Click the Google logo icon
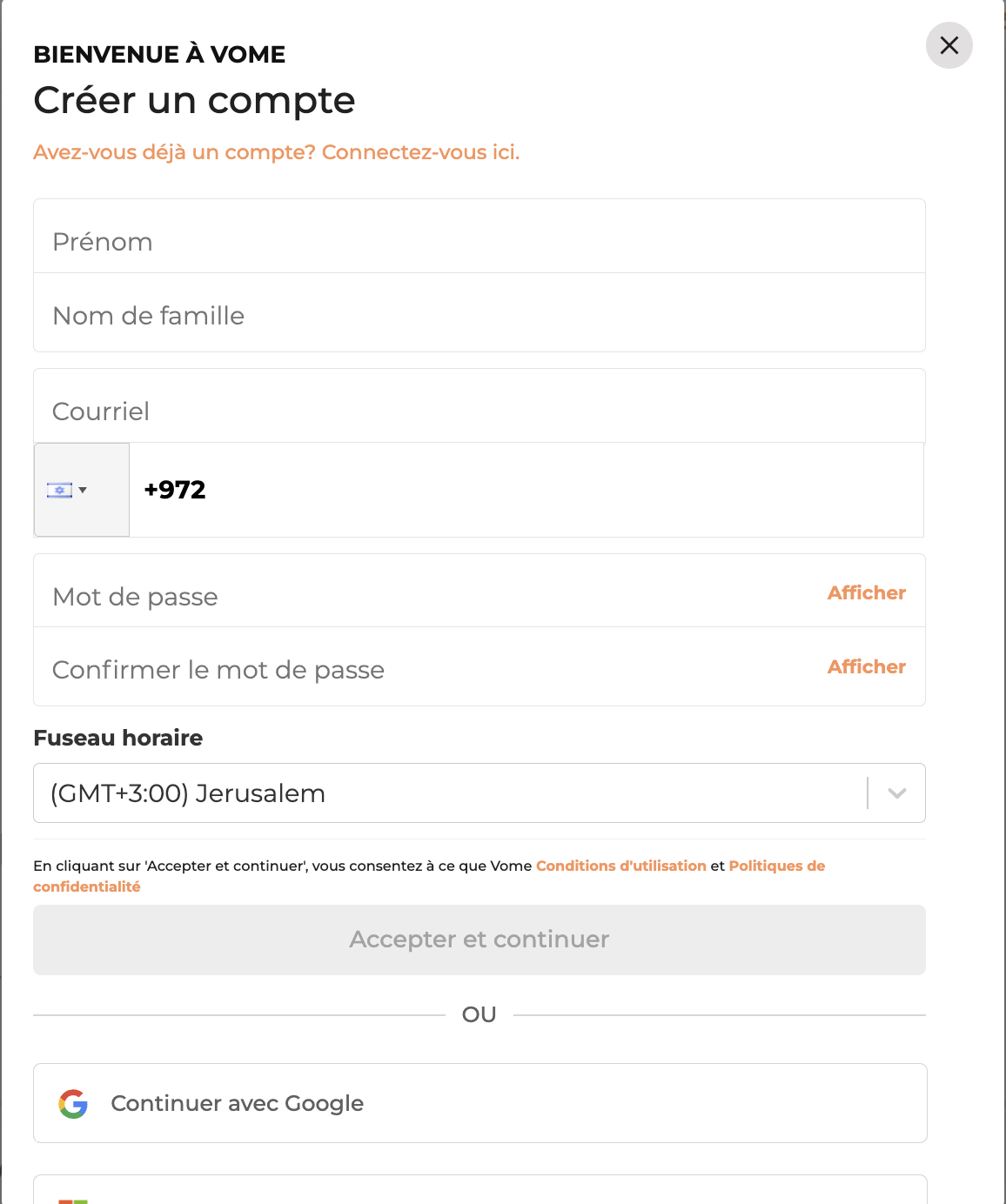This screenshot has width=1006, height=1204. 74,1103
